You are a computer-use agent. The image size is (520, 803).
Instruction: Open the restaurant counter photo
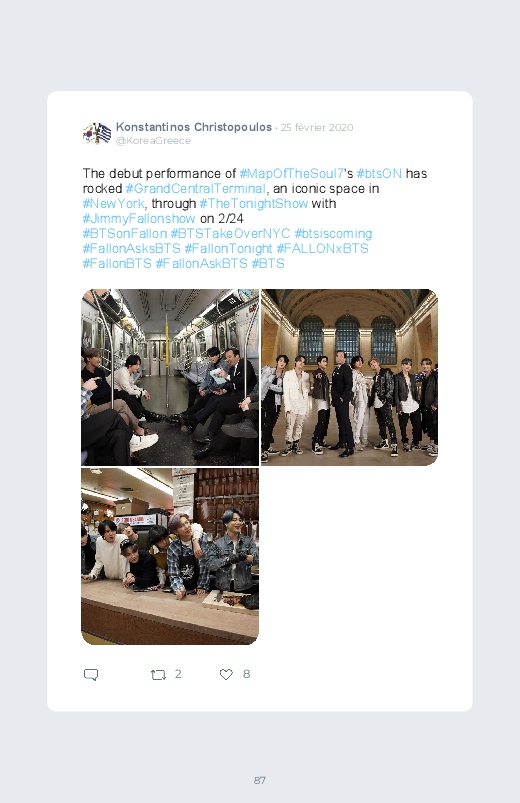[170, 556]
